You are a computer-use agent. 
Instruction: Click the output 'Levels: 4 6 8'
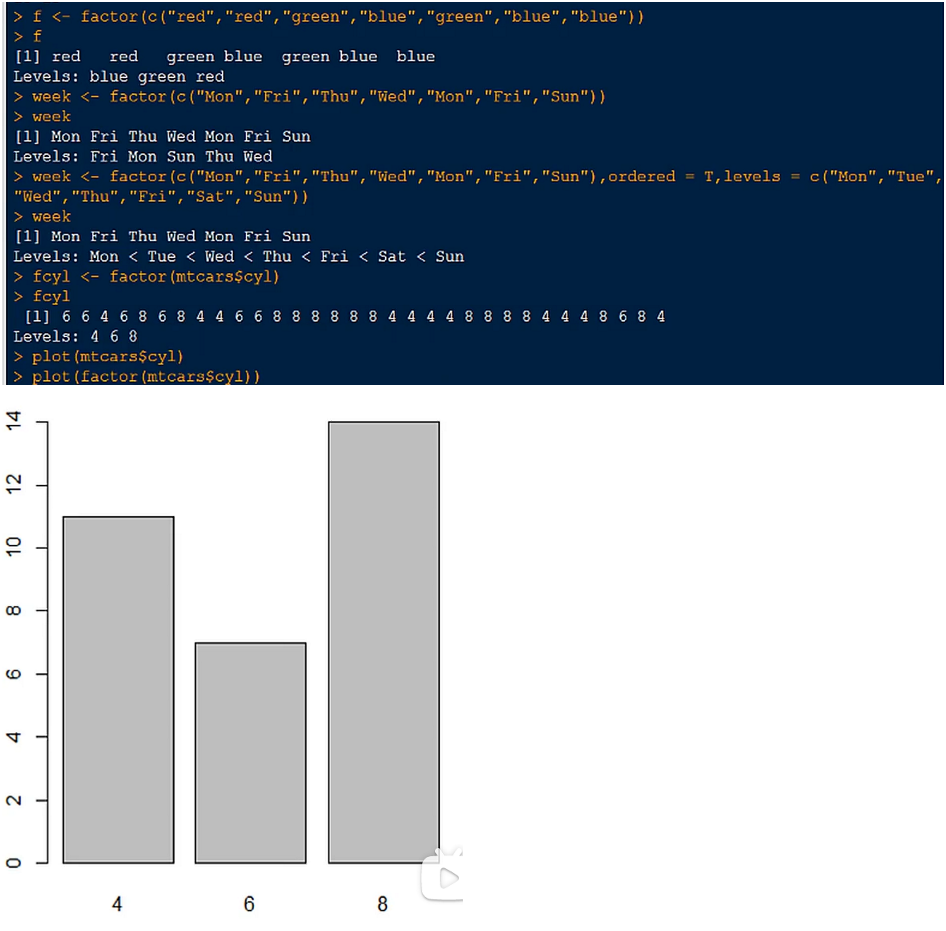coord(75,336)
